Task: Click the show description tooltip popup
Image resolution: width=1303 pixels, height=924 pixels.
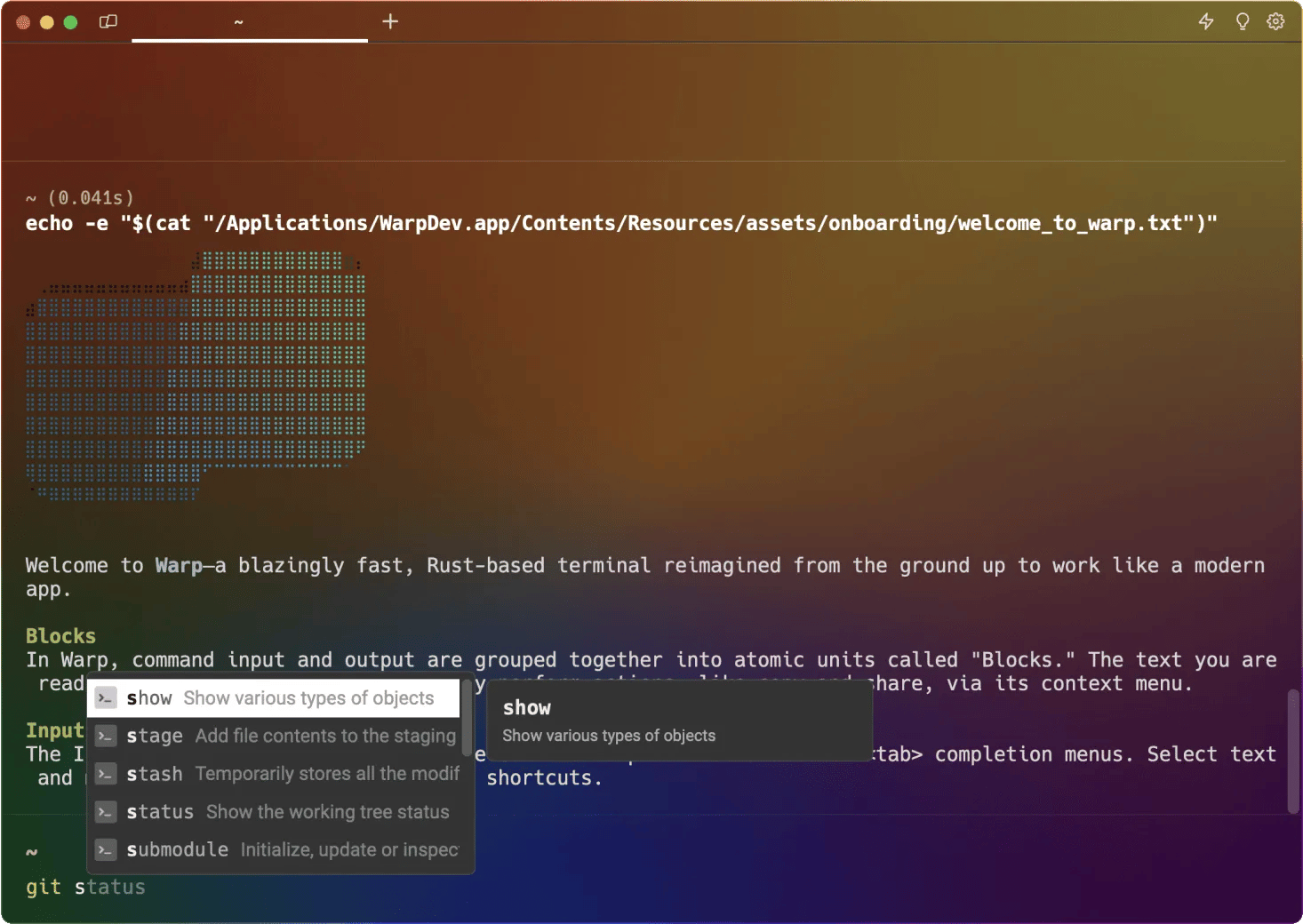Action: pos(678,721)
